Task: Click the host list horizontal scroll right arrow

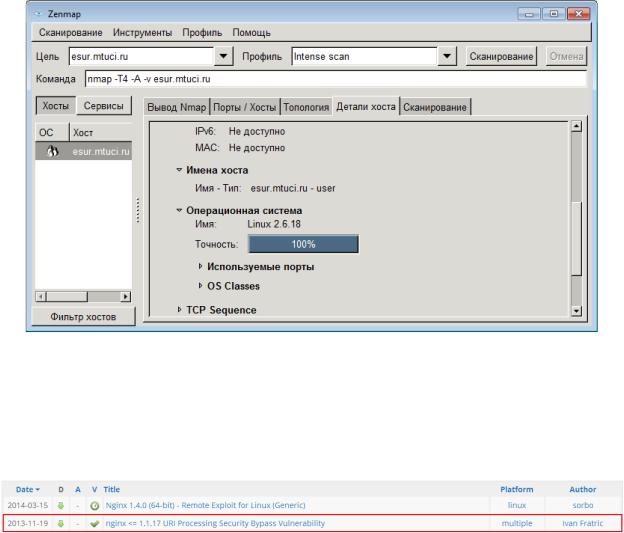Action: point(126,297)
